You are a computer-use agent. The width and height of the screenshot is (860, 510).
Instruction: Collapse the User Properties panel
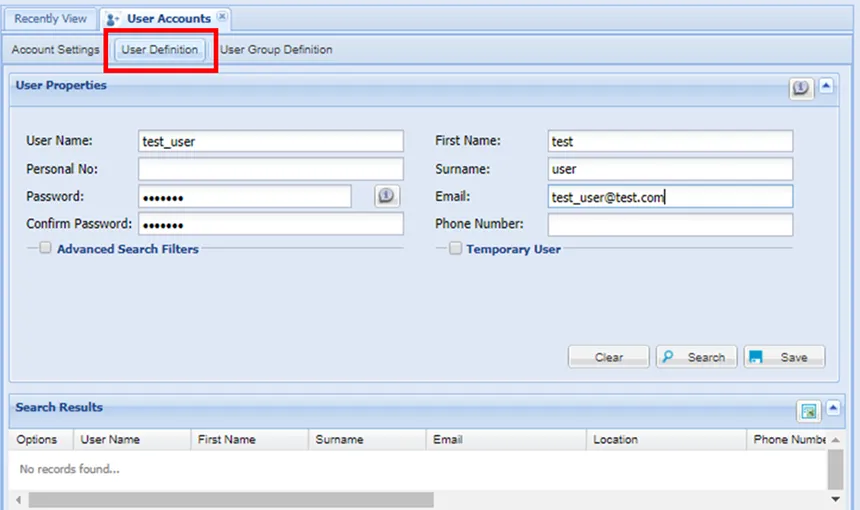click(826, 86)
